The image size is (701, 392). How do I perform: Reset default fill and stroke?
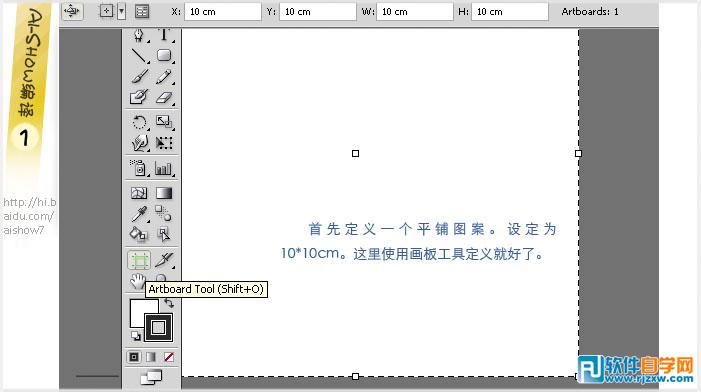point(135,336)
